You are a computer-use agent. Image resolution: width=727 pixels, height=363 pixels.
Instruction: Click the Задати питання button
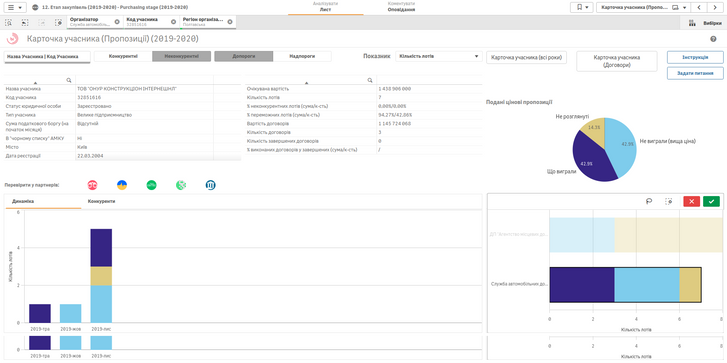click(x=695, y=73)
